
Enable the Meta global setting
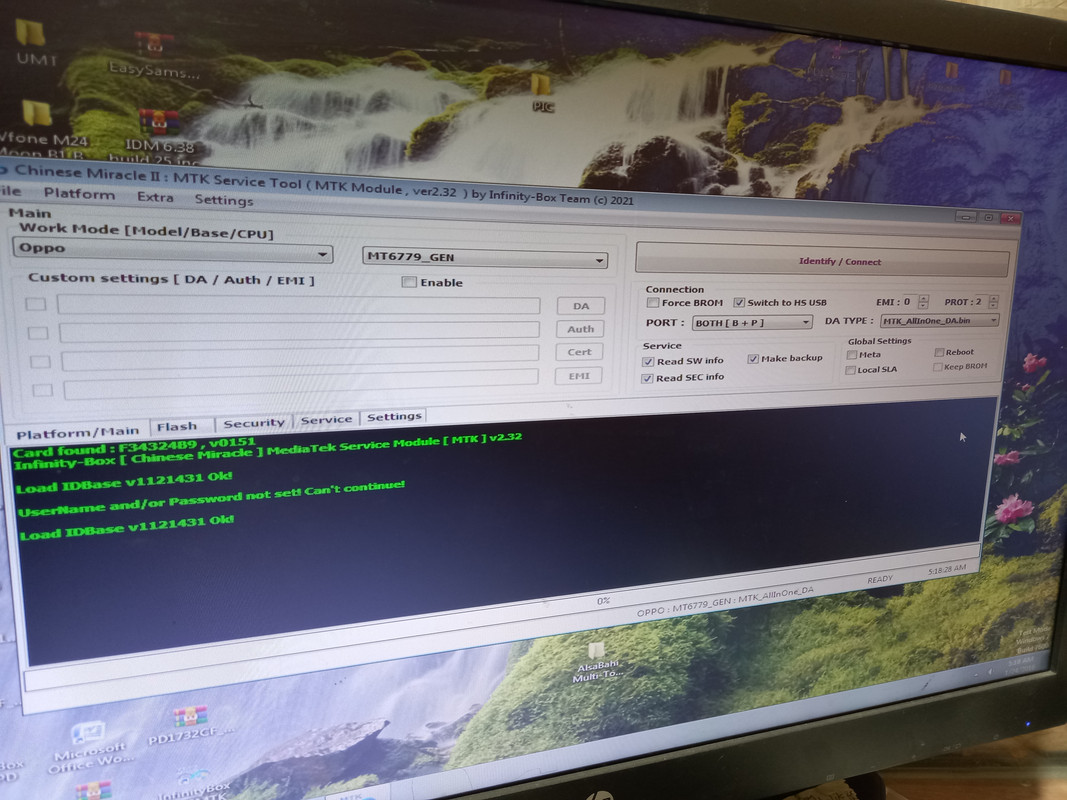[x=851, y=354]
